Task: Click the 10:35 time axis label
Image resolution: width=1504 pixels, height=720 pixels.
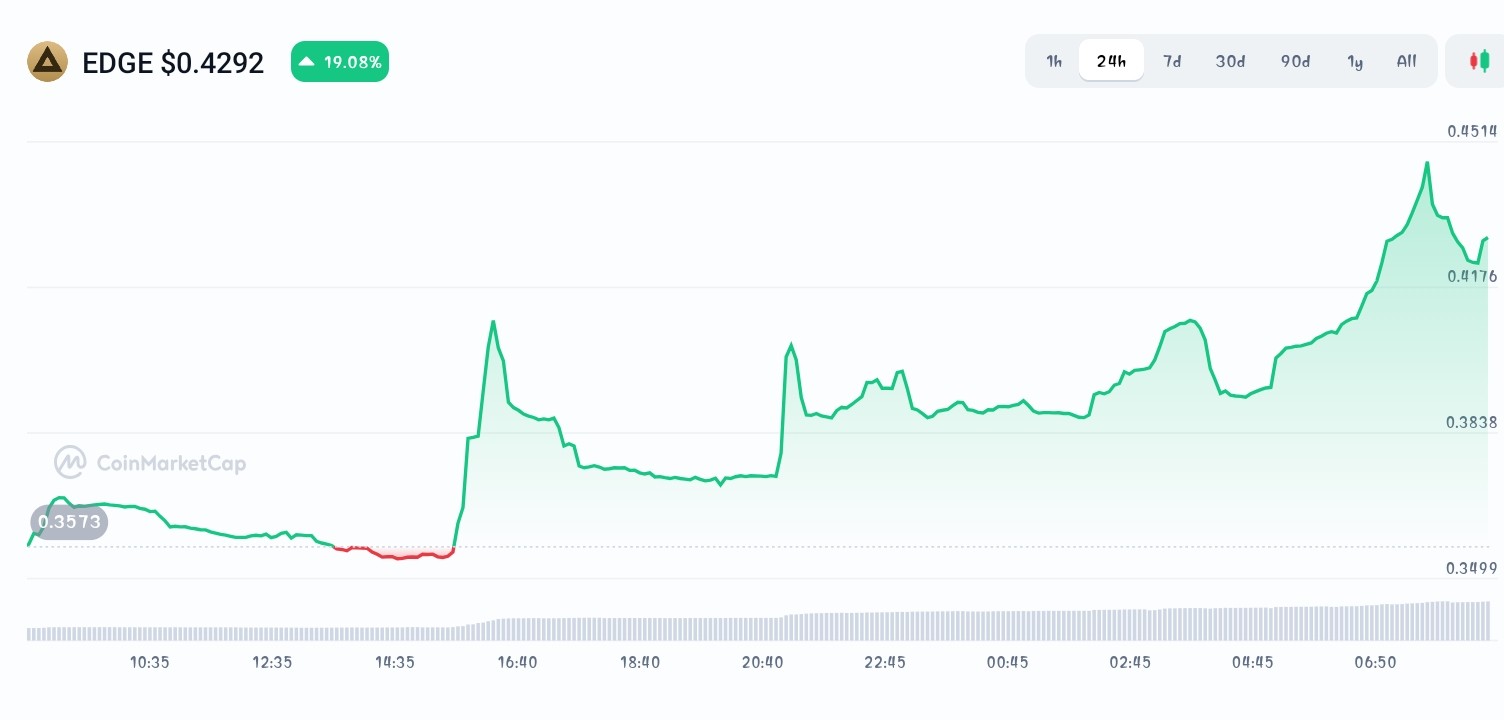Action: (x=150, y=662)
